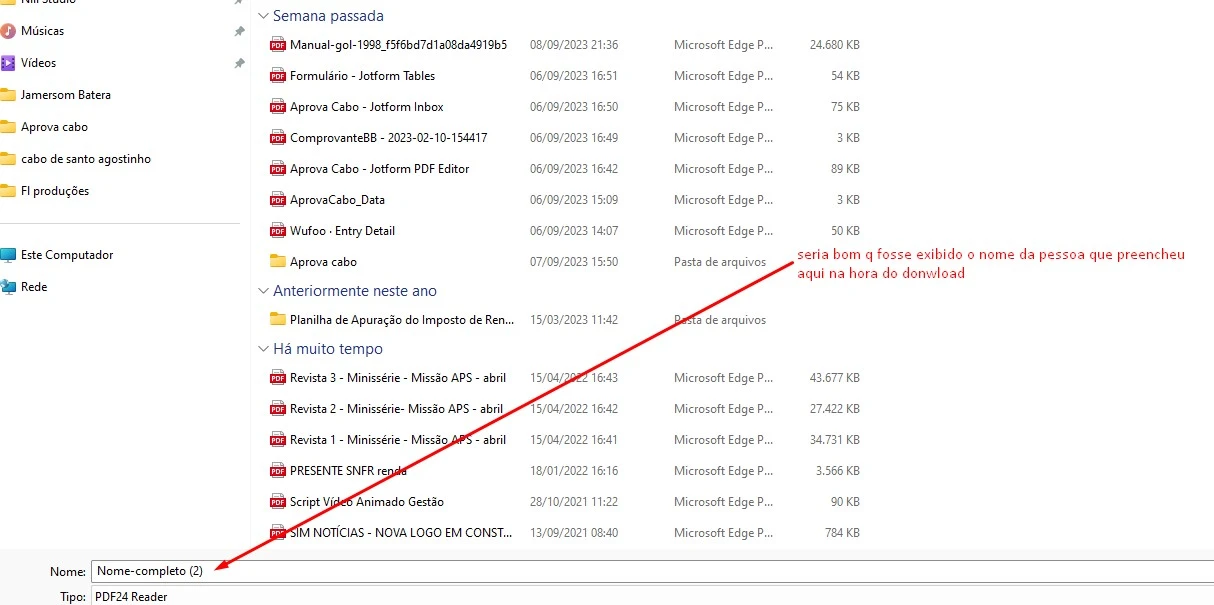Image resolution: width=1214 pixels, height=605 pixels.
Task: Collapse the Há muito tempo group
Action: pyautogui.click(x=263, y=348)
